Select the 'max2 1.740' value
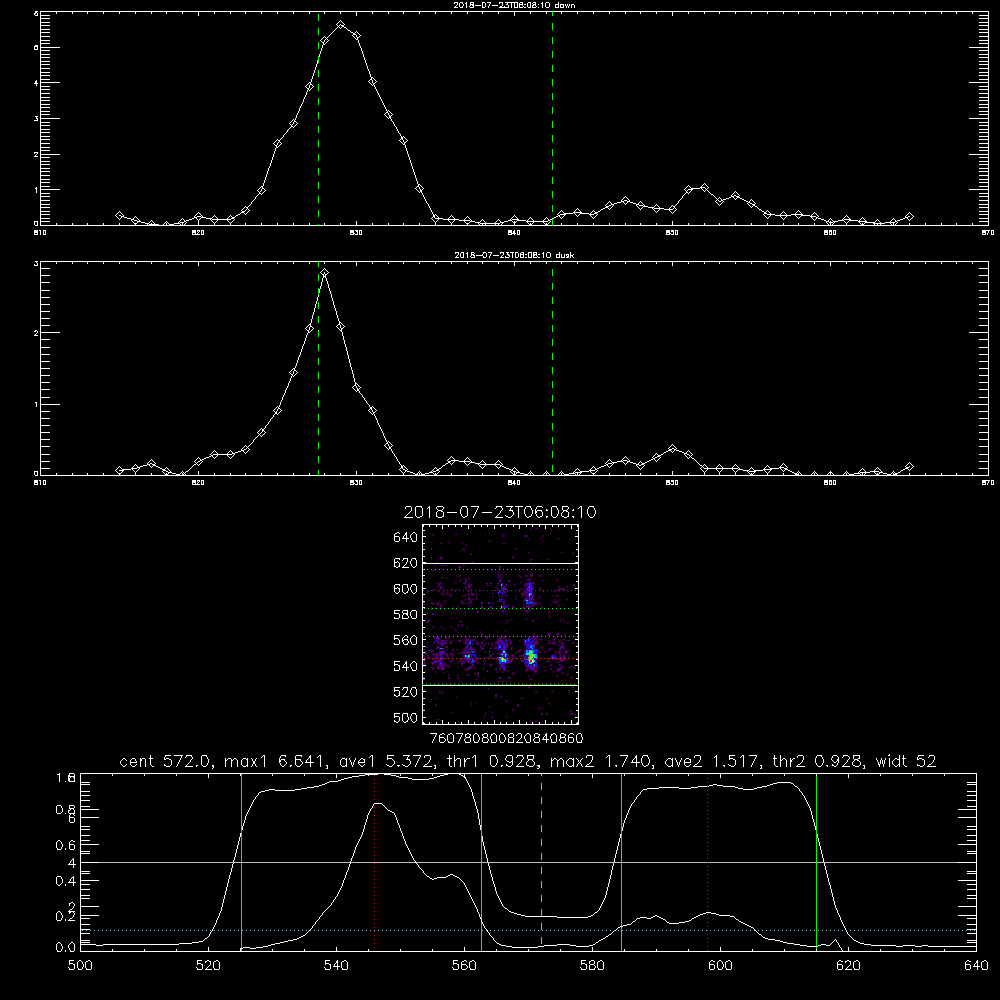This screenshot has height=1000, width=1000. (601, 761)
